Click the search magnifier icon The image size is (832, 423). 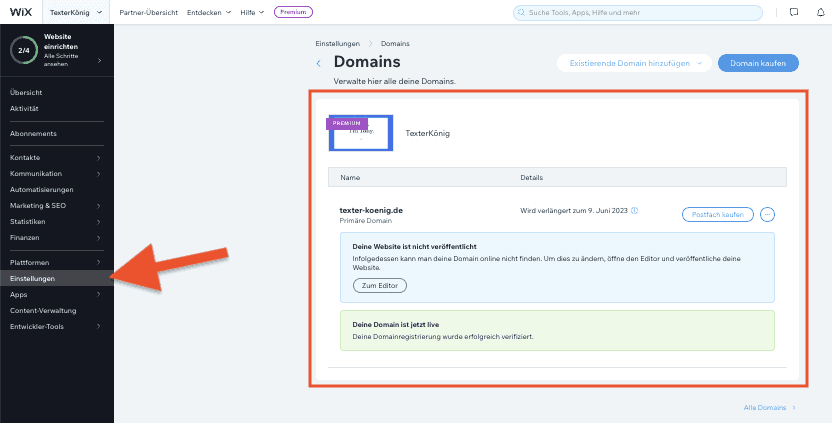point(522,12)
